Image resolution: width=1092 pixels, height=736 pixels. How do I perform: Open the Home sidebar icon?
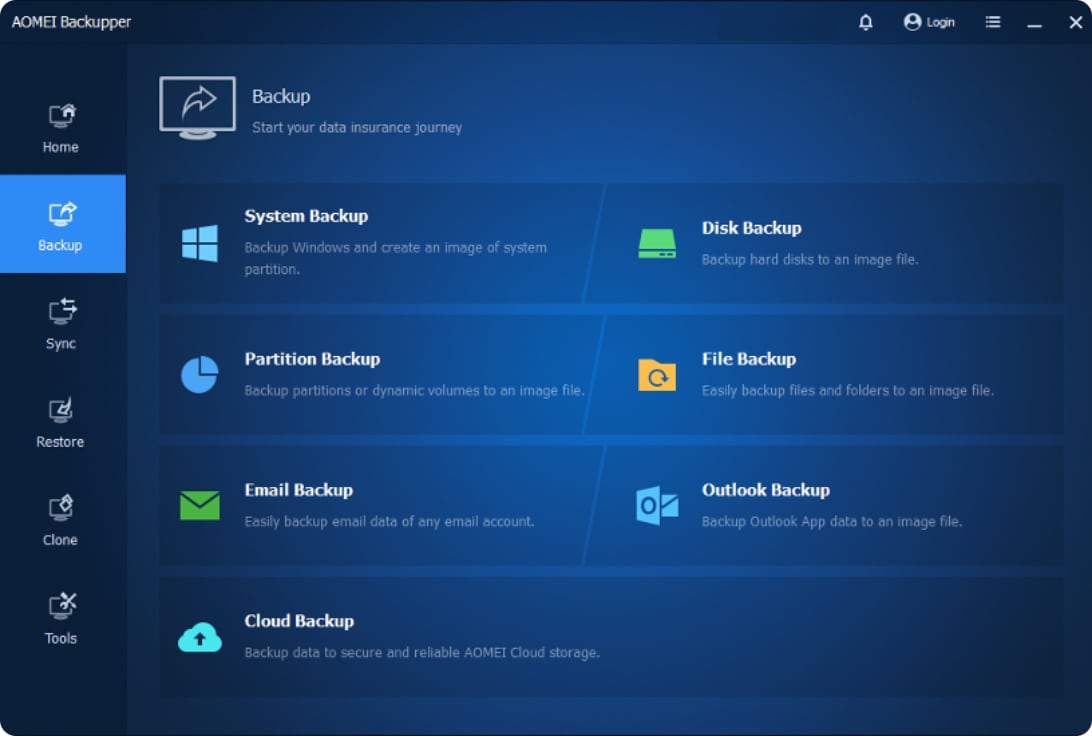(61, 116)
